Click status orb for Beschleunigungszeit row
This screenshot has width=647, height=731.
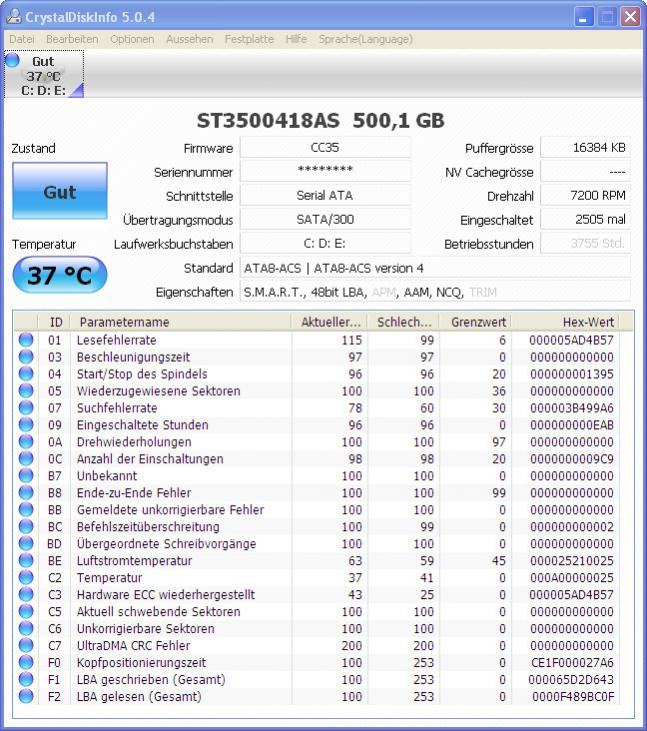(26, 357)
